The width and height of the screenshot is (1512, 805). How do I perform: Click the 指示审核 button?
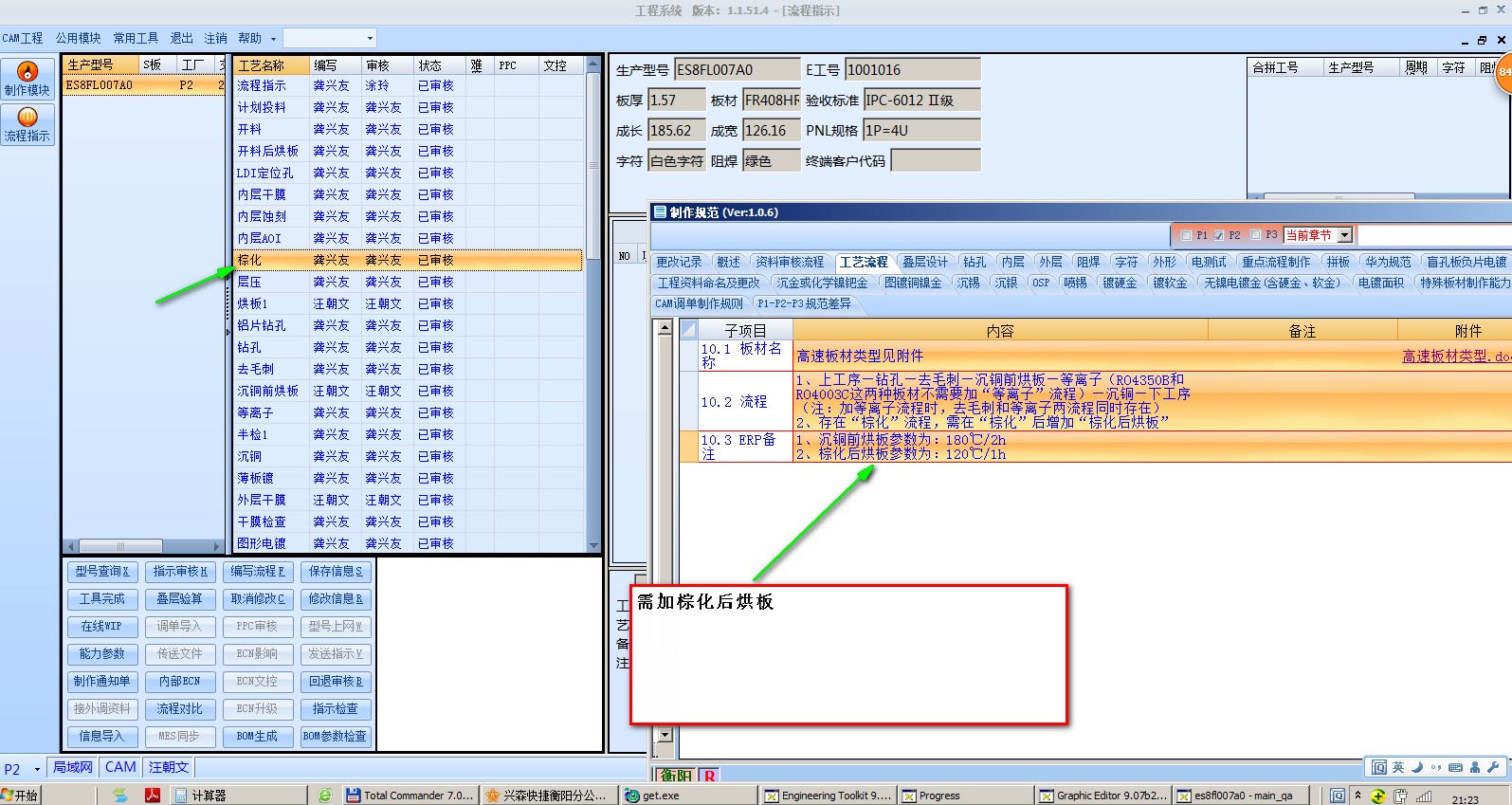tap(179, 572)
